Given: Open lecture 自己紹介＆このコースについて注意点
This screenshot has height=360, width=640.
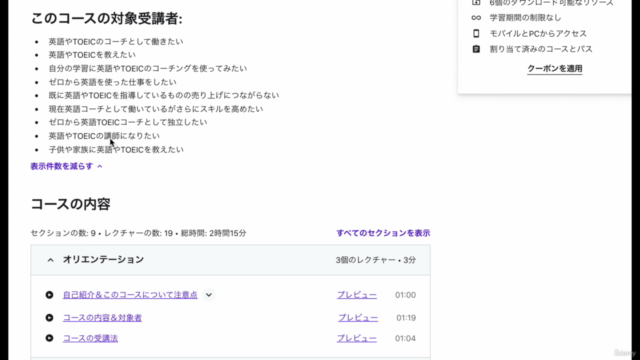Looking at the screenshot, I should pos(130,295).
